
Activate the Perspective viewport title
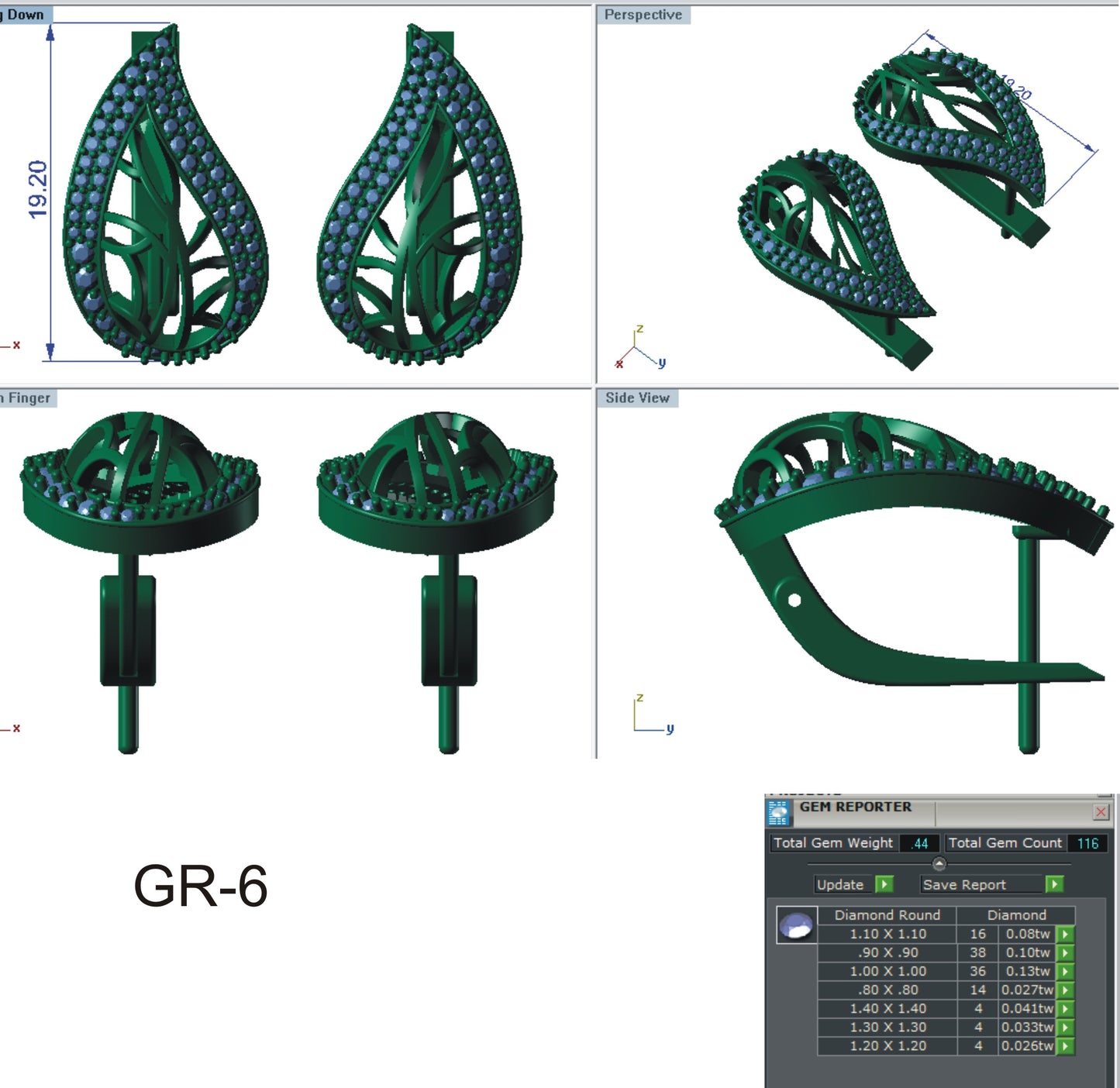tap(644, 14)
